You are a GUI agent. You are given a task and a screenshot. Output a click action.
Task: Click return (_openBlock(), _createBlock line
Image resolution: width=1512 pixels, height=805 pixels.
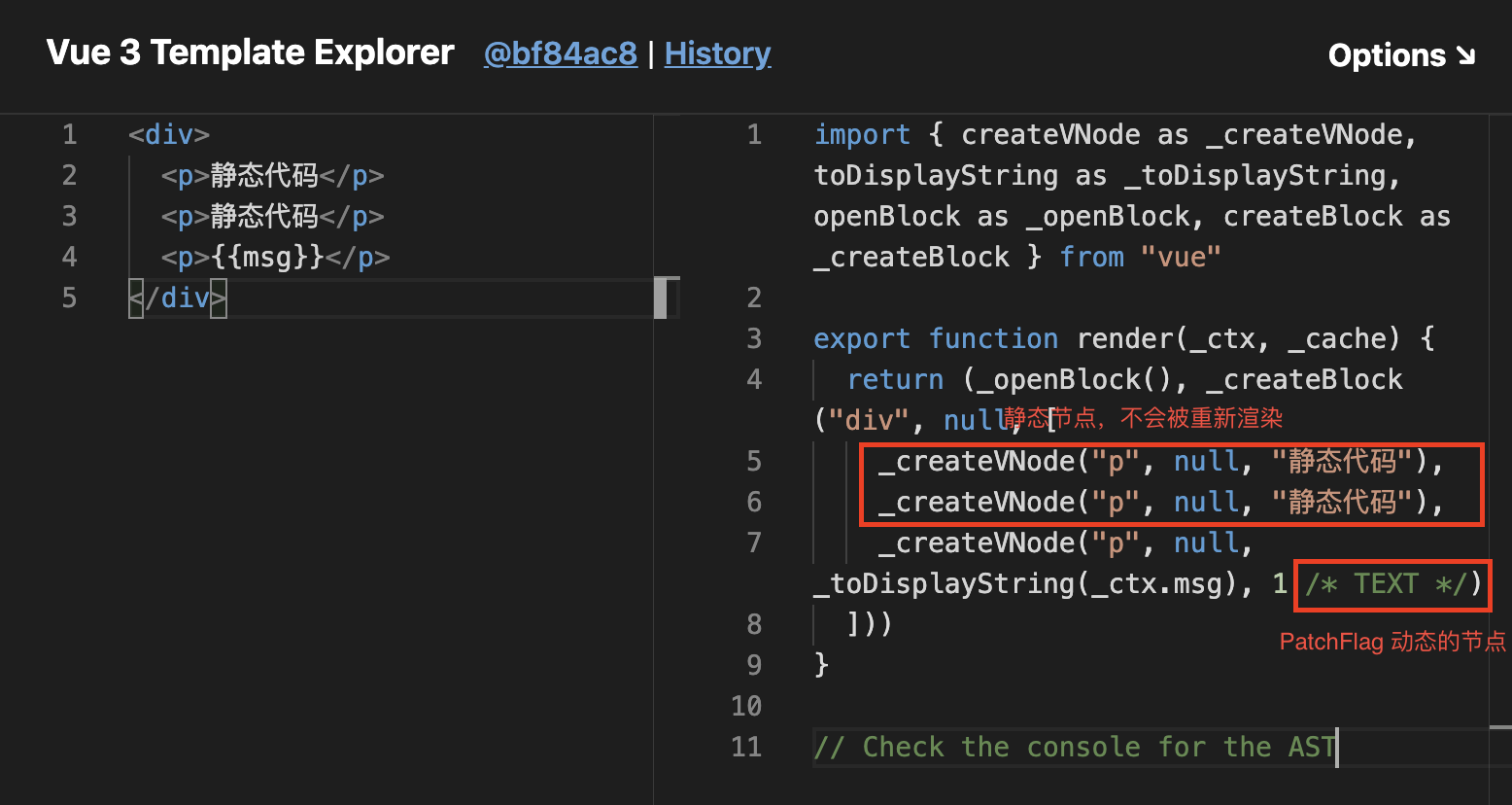[x=1125, y=379]
